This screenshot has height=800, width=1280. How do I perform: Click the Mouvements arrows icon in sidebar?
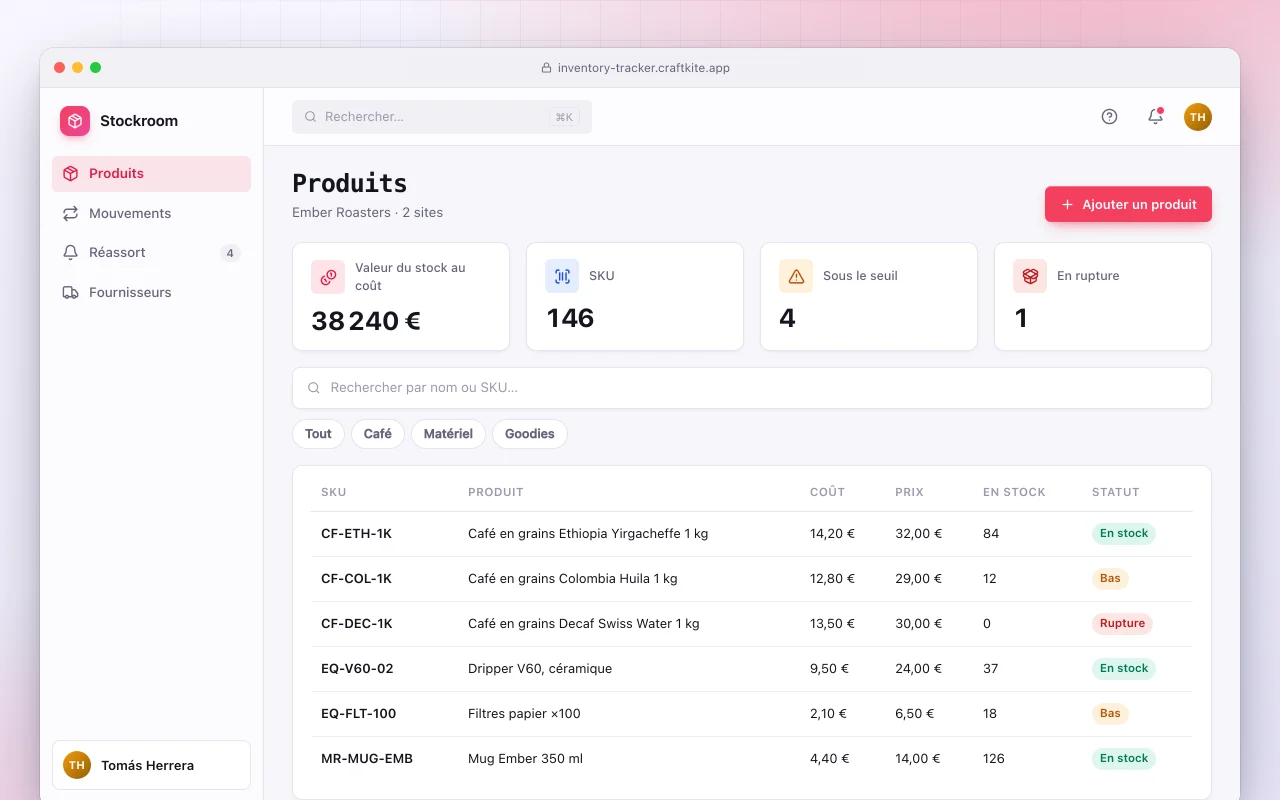click(70, 214)
